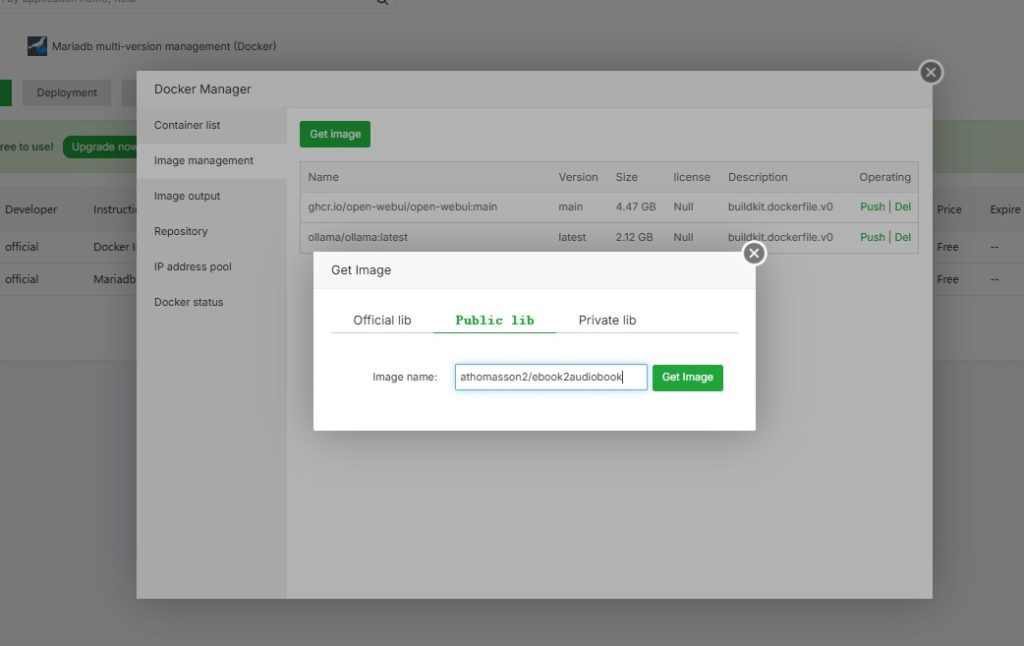
Task: Click Mariadb multi-version management (Docker) title
Action: (164, 46)
